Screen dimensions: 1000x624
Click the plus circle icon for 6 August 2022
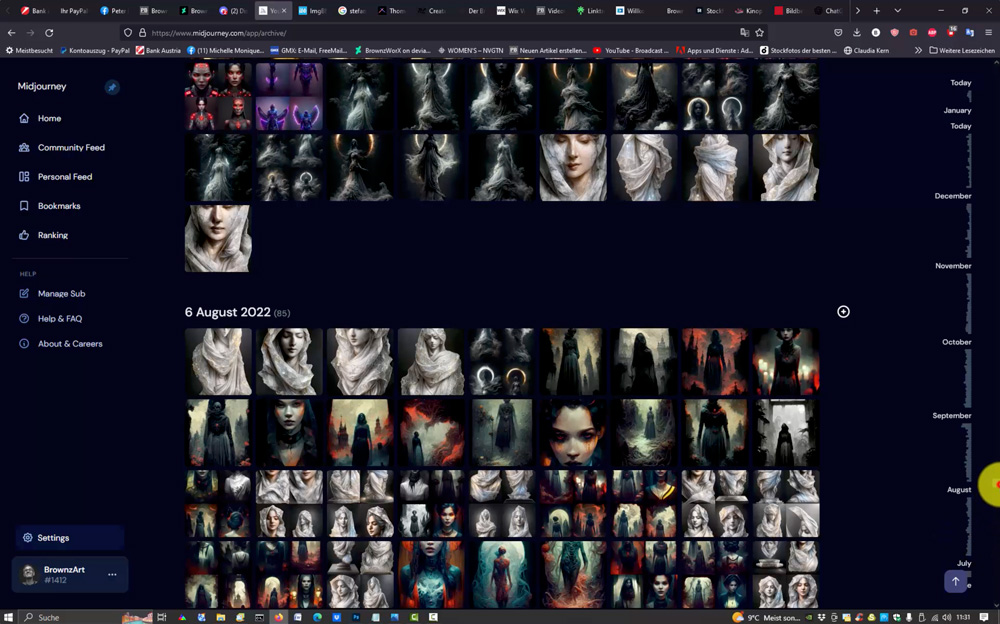[x=843, y=312]
